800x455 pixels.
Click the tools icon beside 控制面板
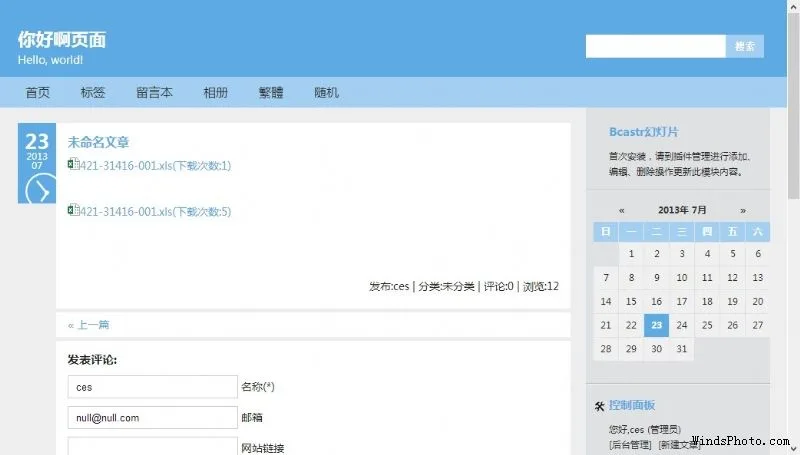pyautogui.click(x=599, y=406)
